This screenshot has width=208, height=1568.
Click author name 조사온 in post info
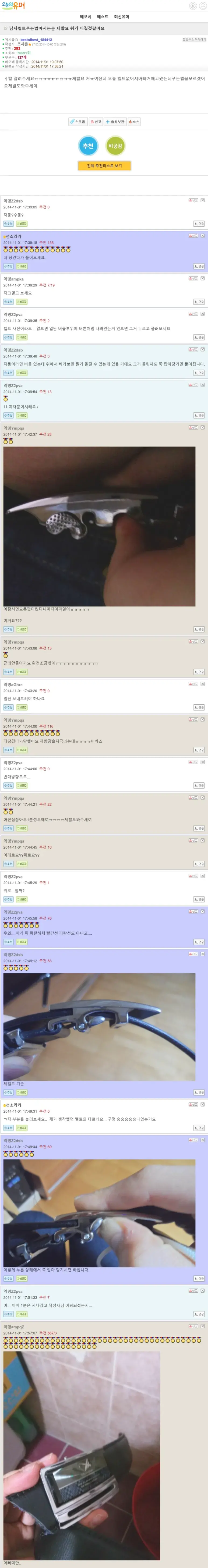point(23,44)
